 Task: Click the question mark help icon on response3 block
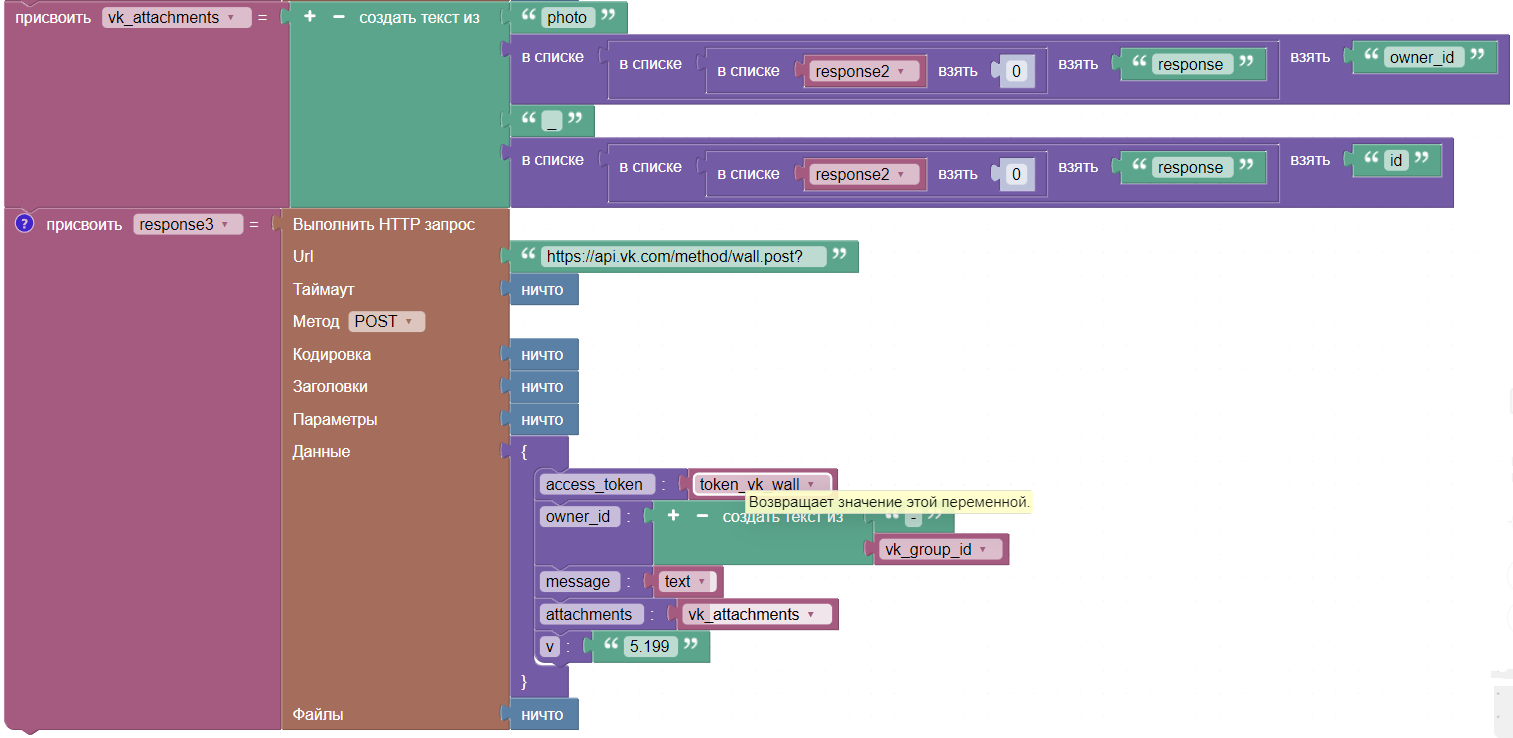(24, 224)
